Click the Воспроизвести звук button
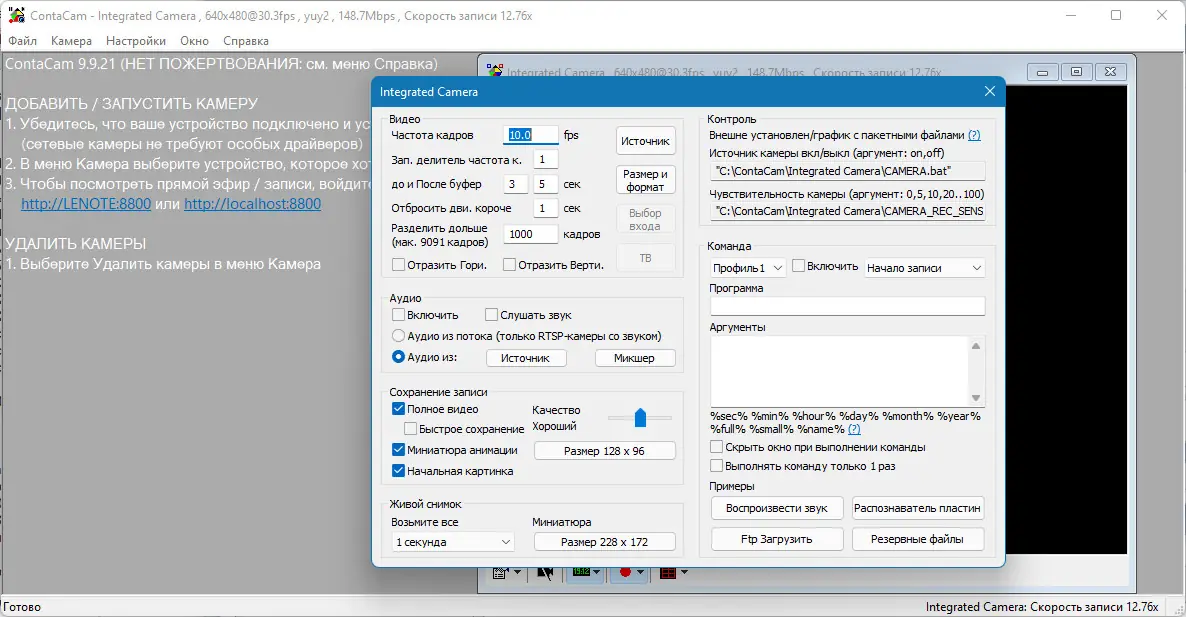Viewport: 1186px width, 617px height. (x=777, y=508)
